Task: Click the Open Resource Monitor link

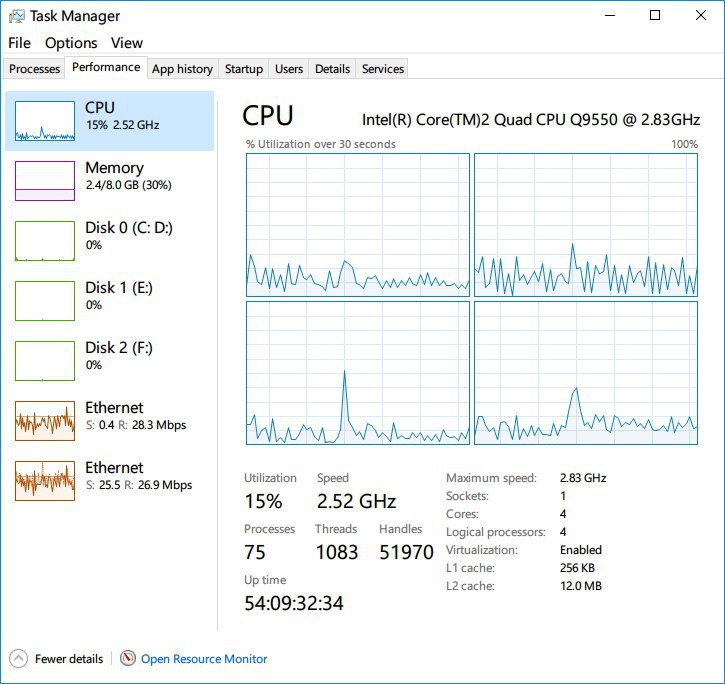Action: pos(204,659)
